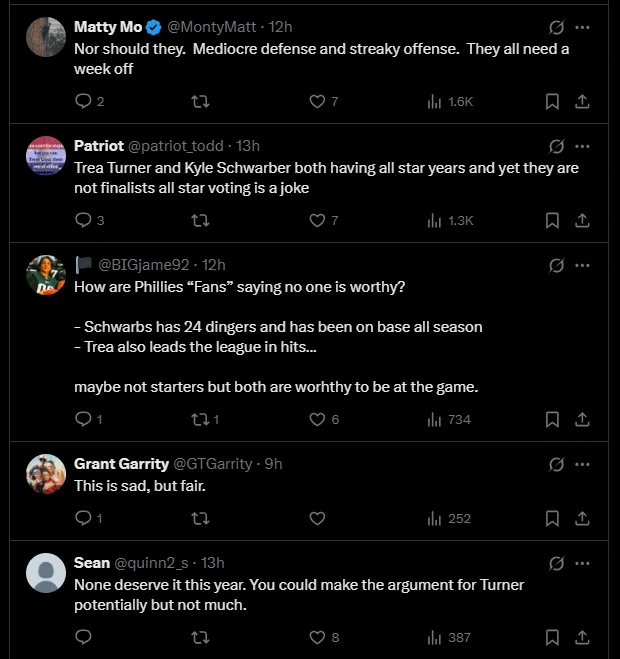Share Patriot's tweet
Viewport: 620px width, 659px height.
582,220
